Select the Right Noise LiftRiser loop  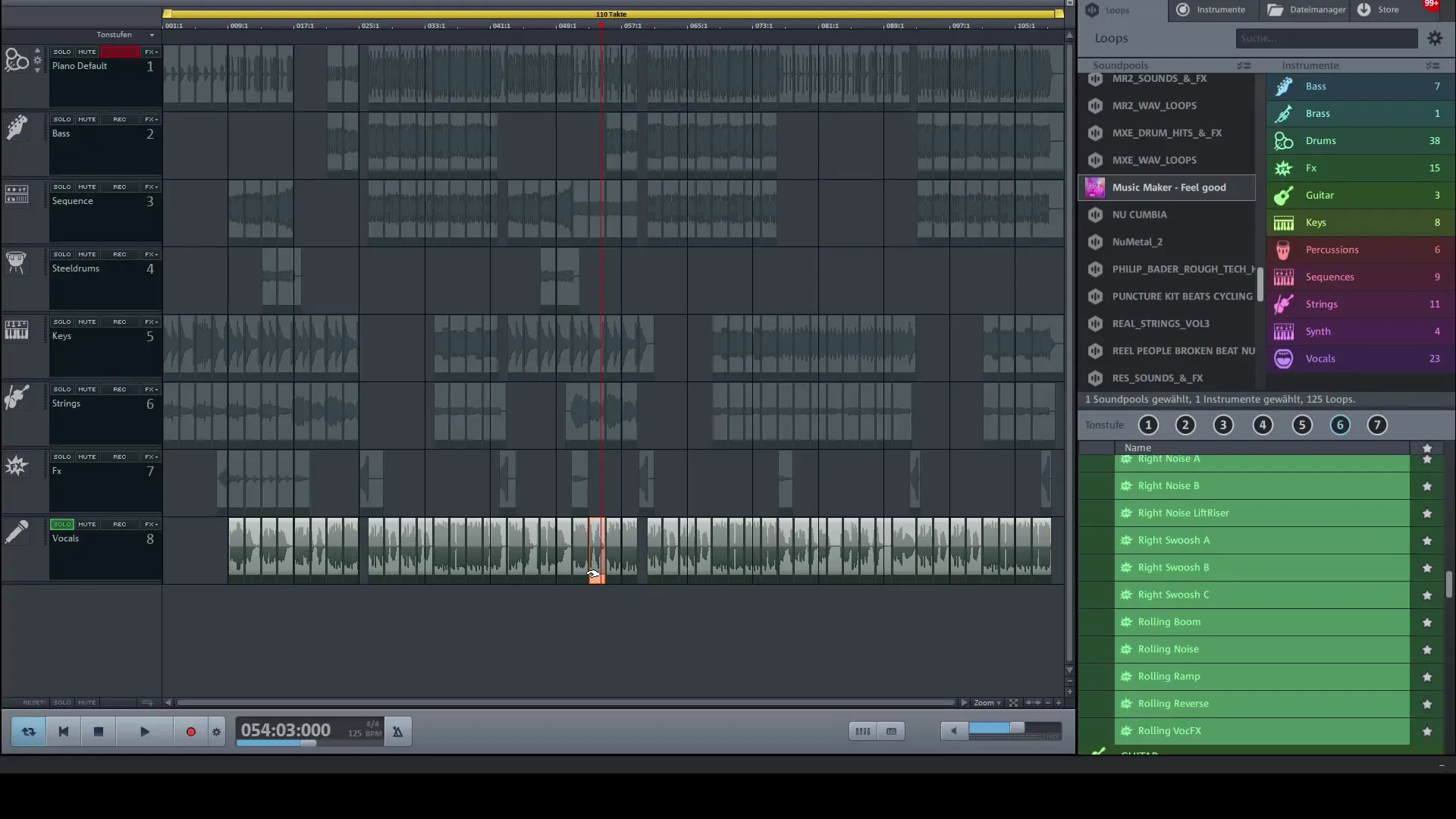tap(1262, 513)
